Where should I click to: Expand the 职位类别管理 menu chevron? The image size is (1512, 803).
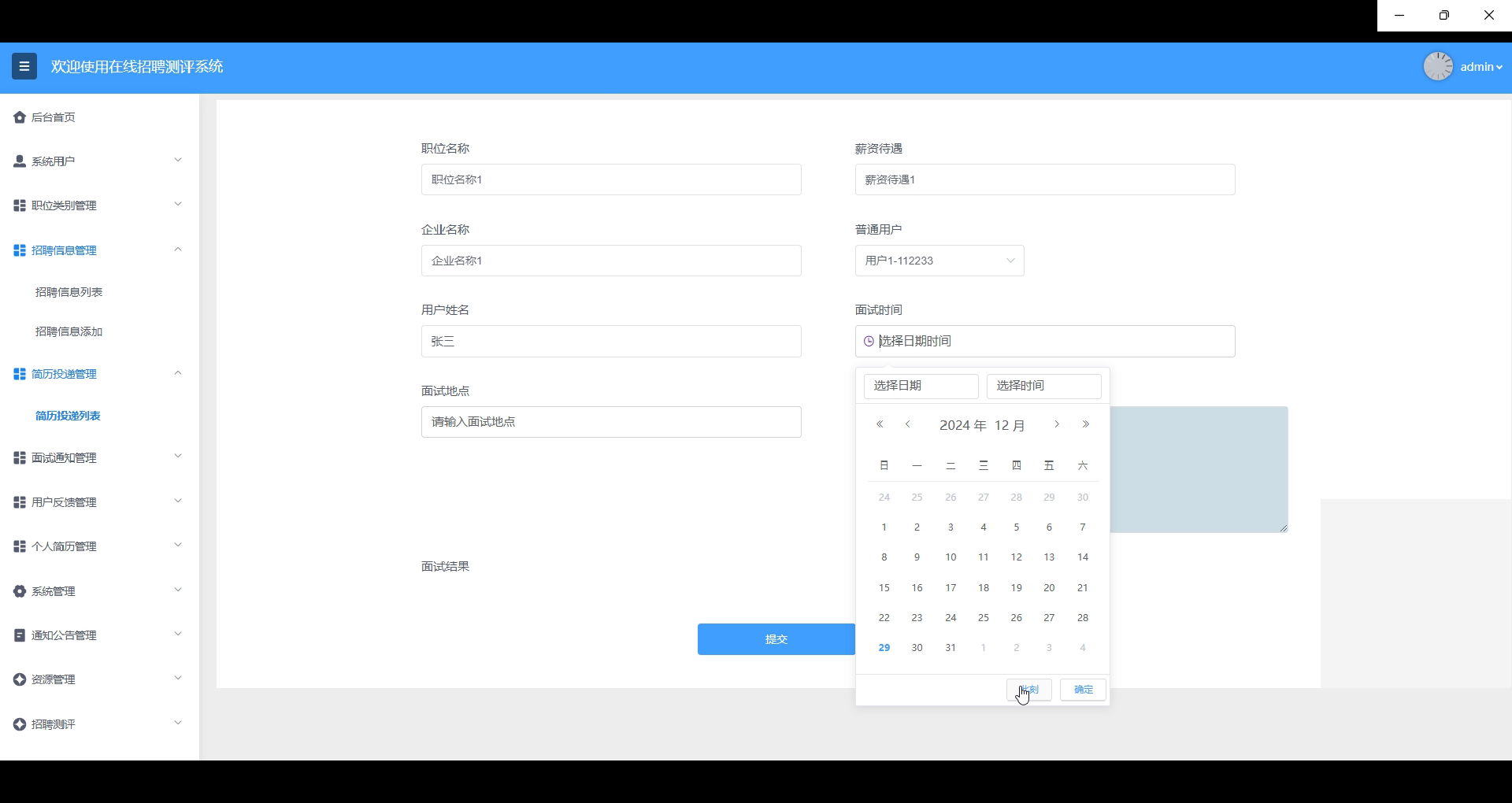[x=178, y=204]
